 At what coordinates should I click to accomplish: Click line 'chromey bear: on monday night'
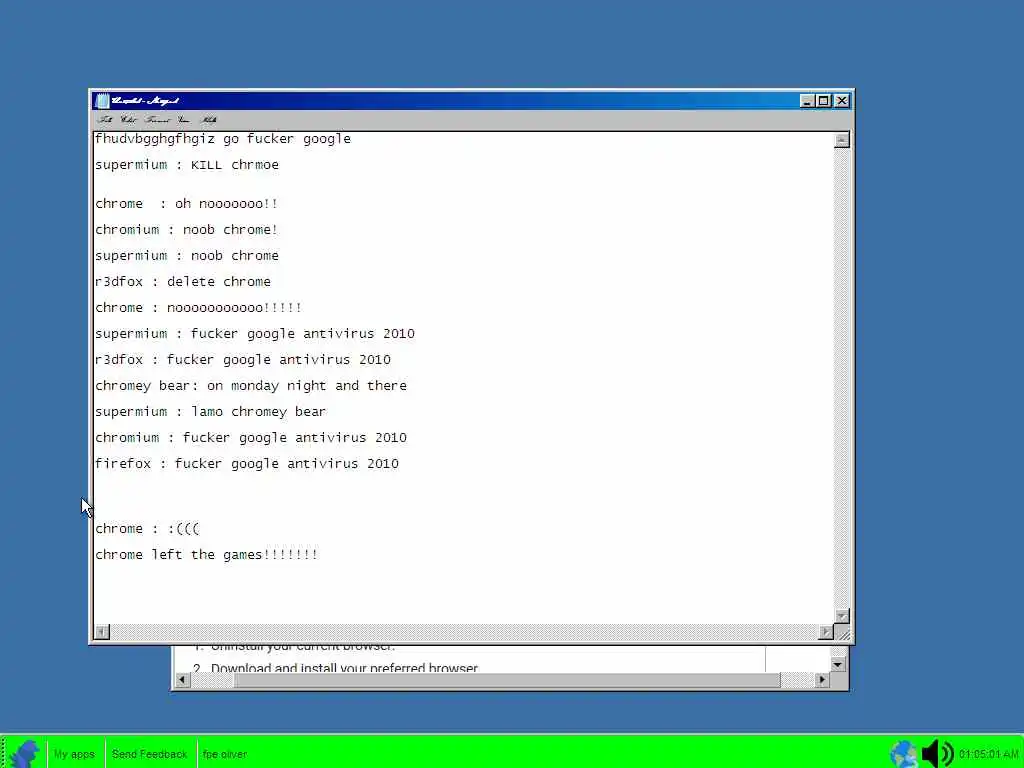(x=251, y=386)
